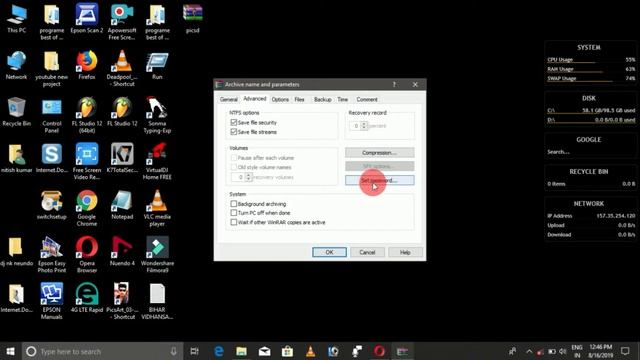Uncheck Save file security option

pos(233,122)
